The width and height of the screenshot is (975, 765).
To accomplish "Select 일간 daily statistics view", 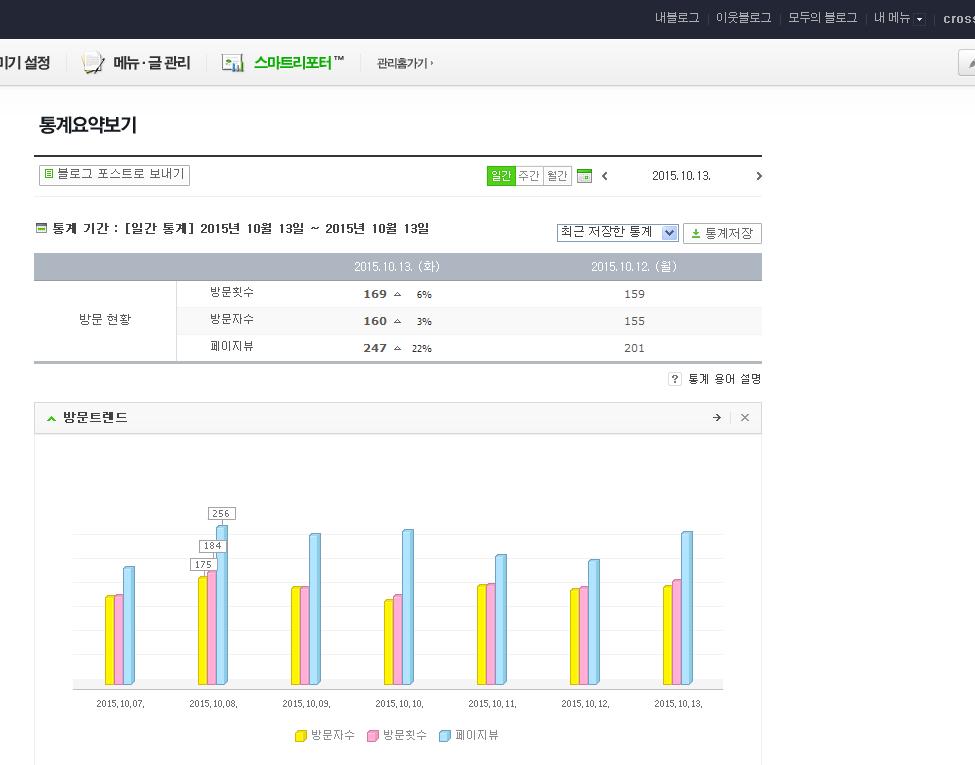I will [500, 176].
